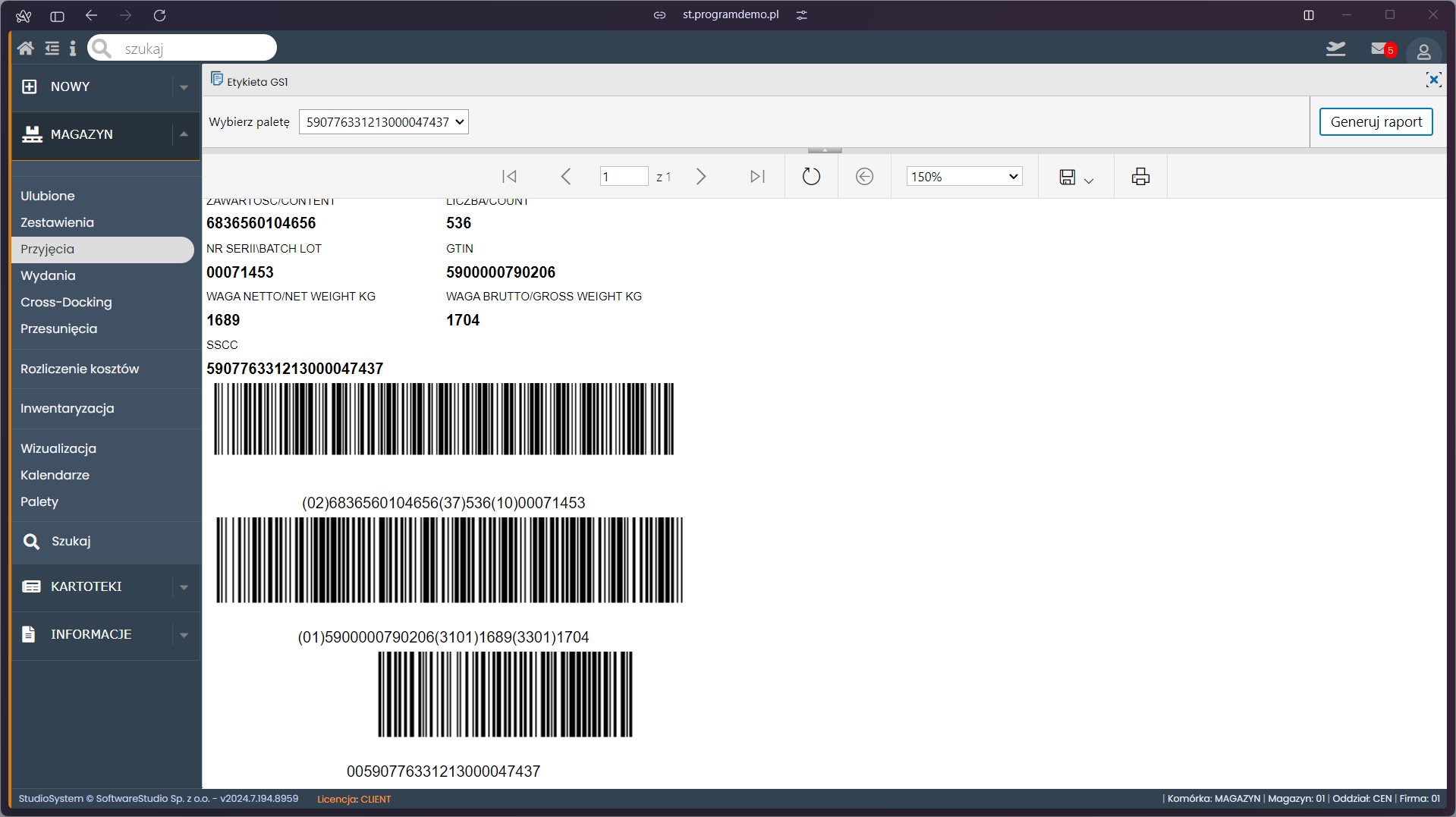Click the Komórka: MAGAZYN status entry
This screenshot has height=817, width=1456.
1213,799
